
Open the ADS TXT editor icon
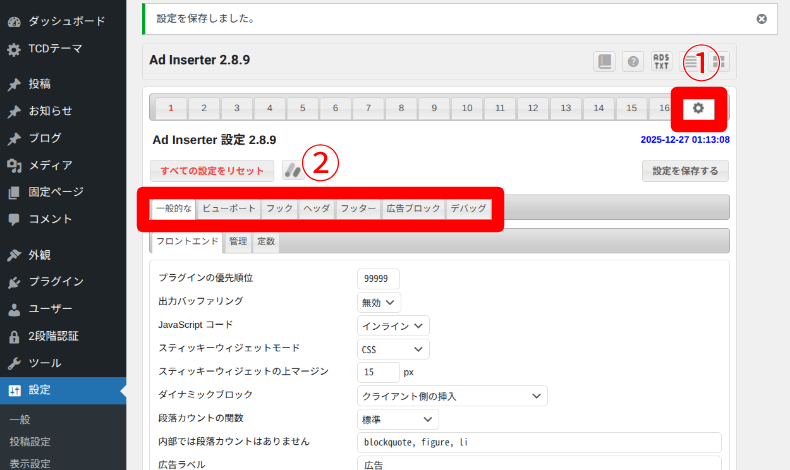coord(662,61)
